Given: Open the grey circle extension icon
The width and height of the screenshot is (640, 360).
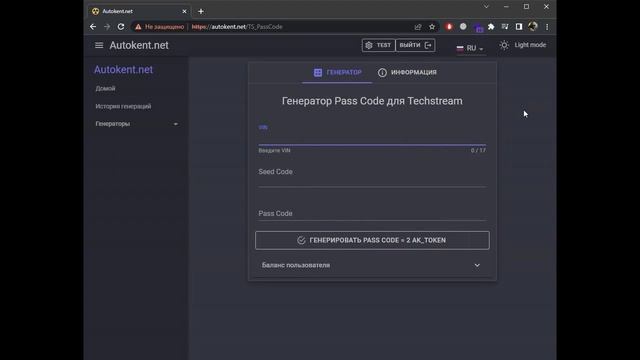Looking at the screenshot, I should (x=463, y=27).
